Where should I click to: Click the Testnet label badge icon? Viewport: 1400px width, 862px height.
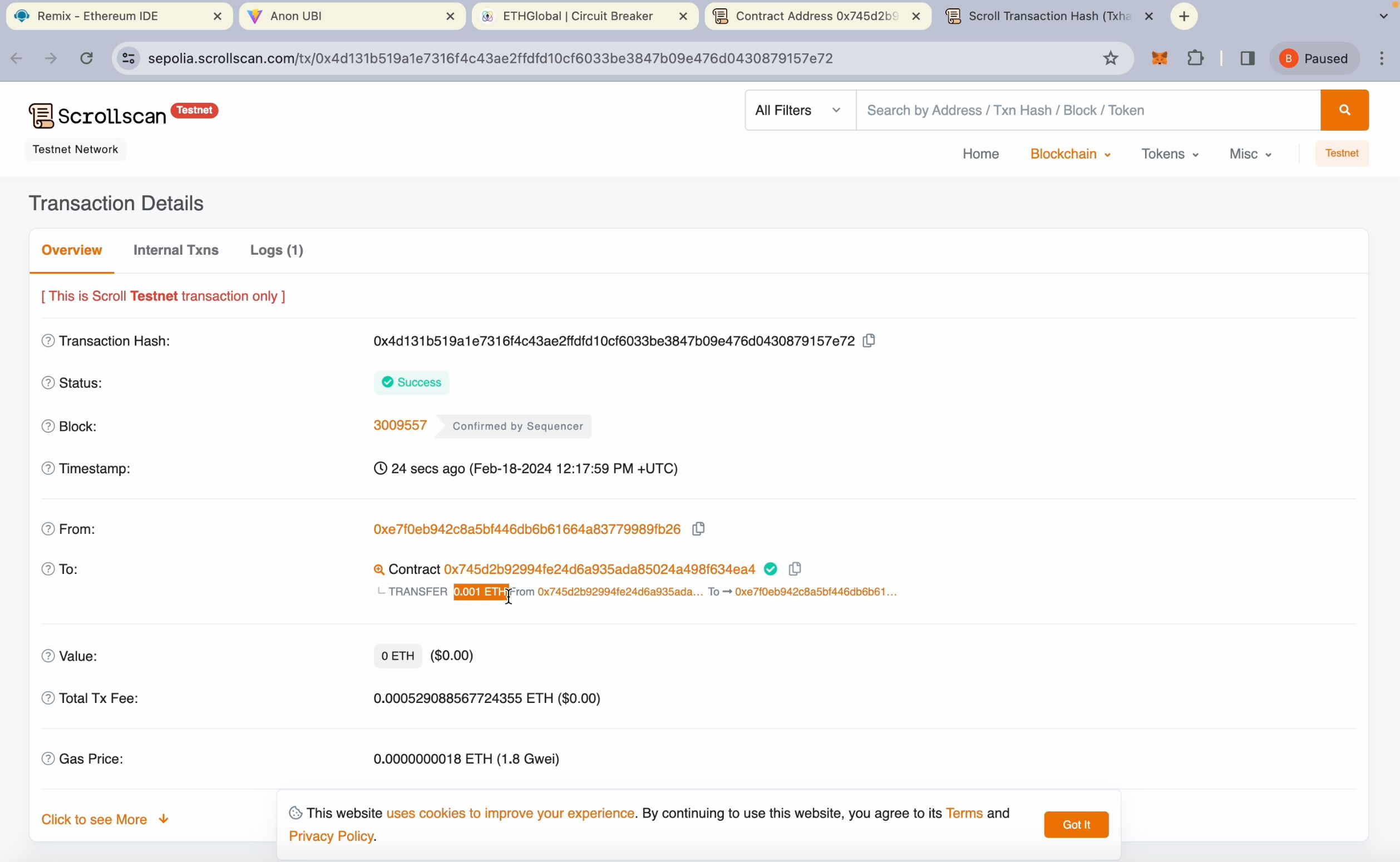(195, 110)
